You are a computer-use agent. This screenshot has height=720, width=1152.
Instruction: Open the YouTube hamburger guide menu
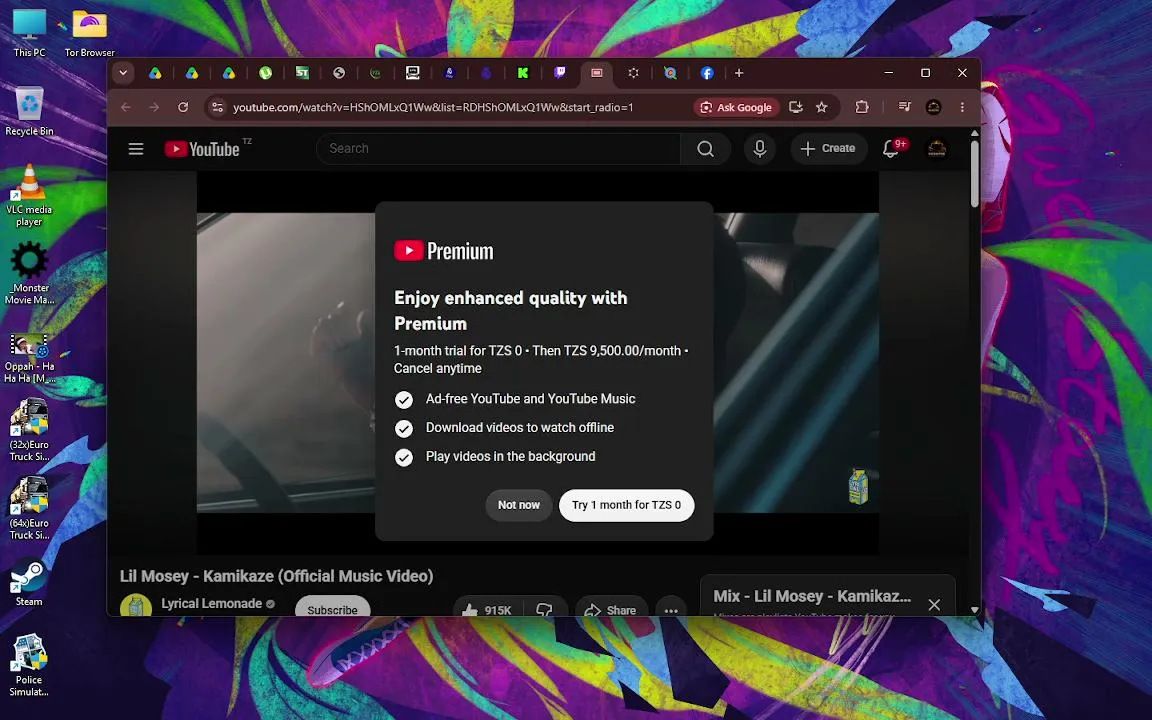[136, 149]
